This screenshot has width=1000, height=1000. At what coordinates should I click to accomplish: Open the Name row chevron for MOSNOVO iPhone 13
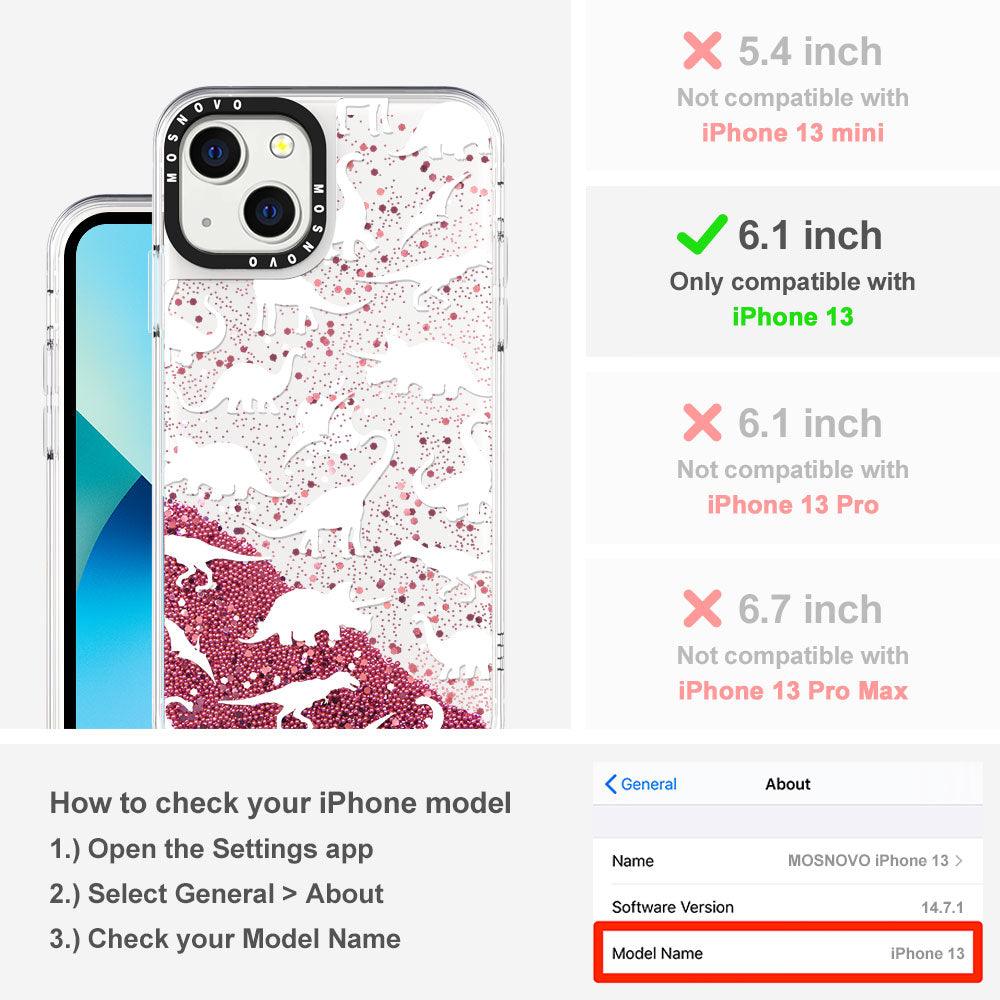[959, 860]
